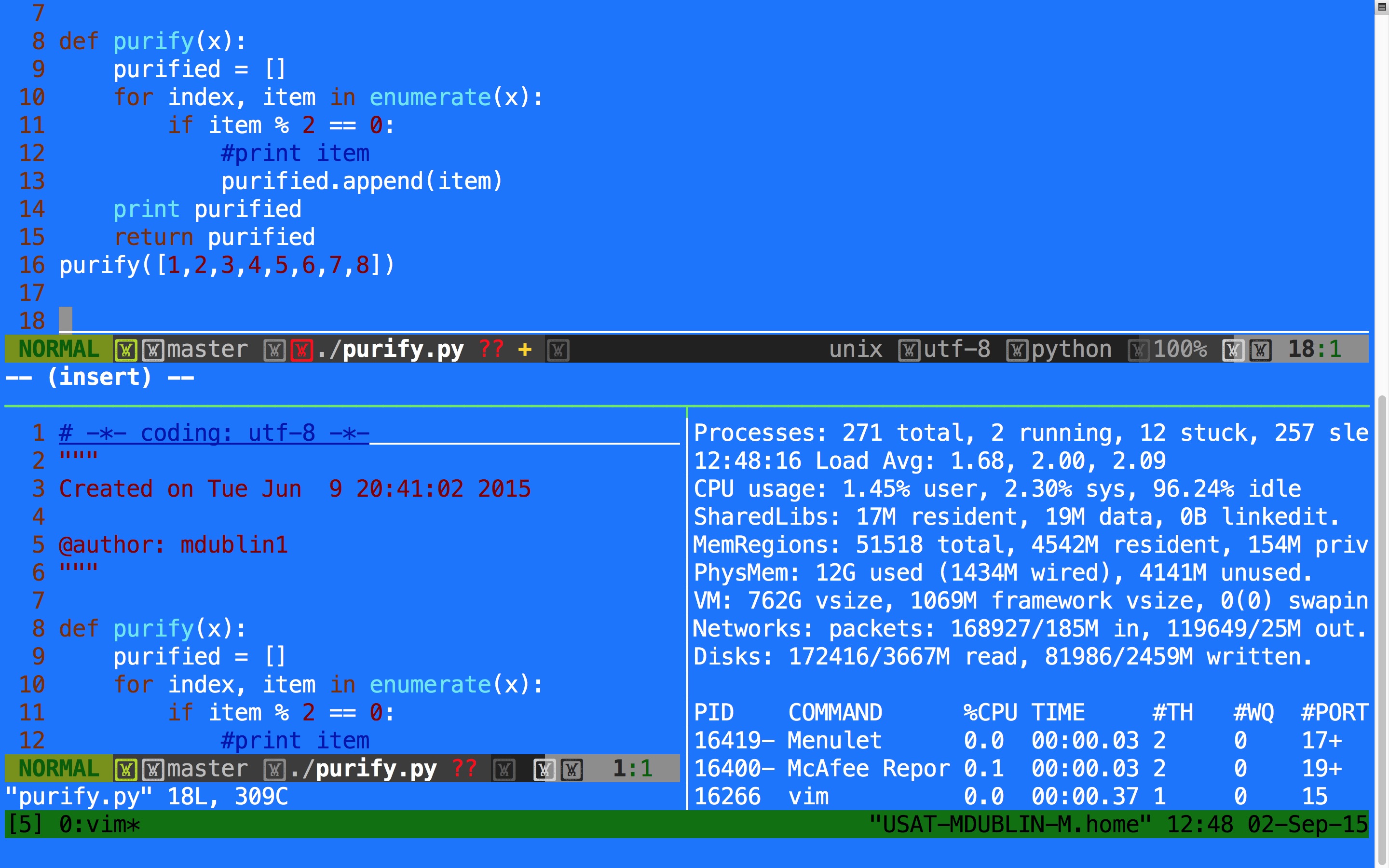
Task: Click master branch label in lower status line
Action: click(x=207, y=769)
